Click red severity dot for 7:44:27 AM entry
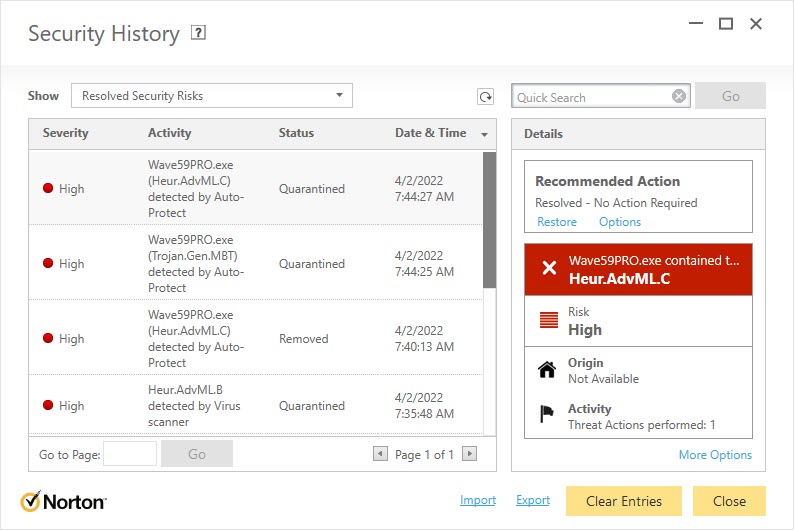The height and width of the screenshot is (530, 794). (48, 188)
